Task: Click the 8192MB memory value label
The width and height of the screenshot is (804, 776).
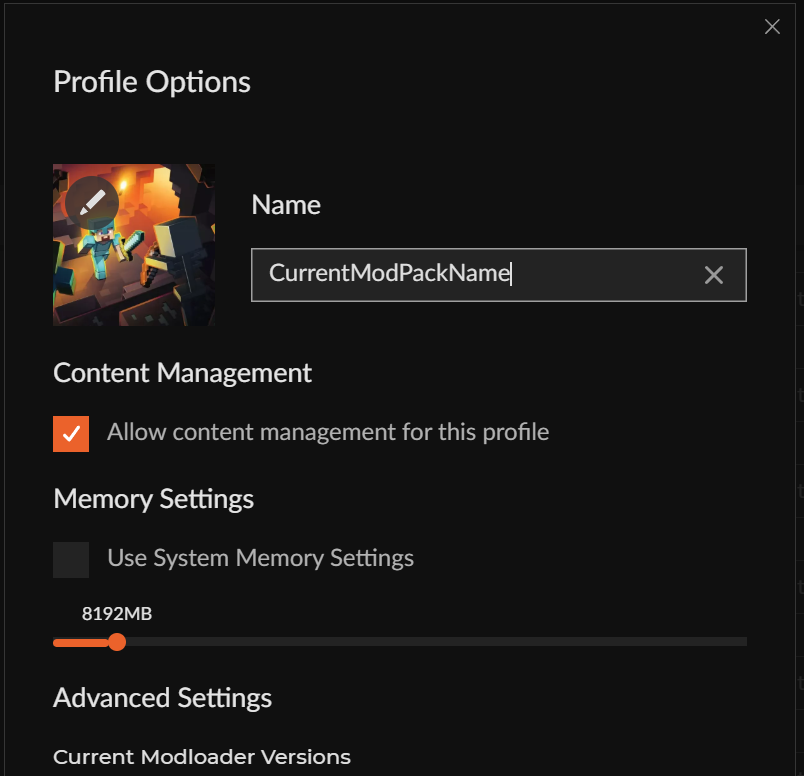Action: (117, 613)
